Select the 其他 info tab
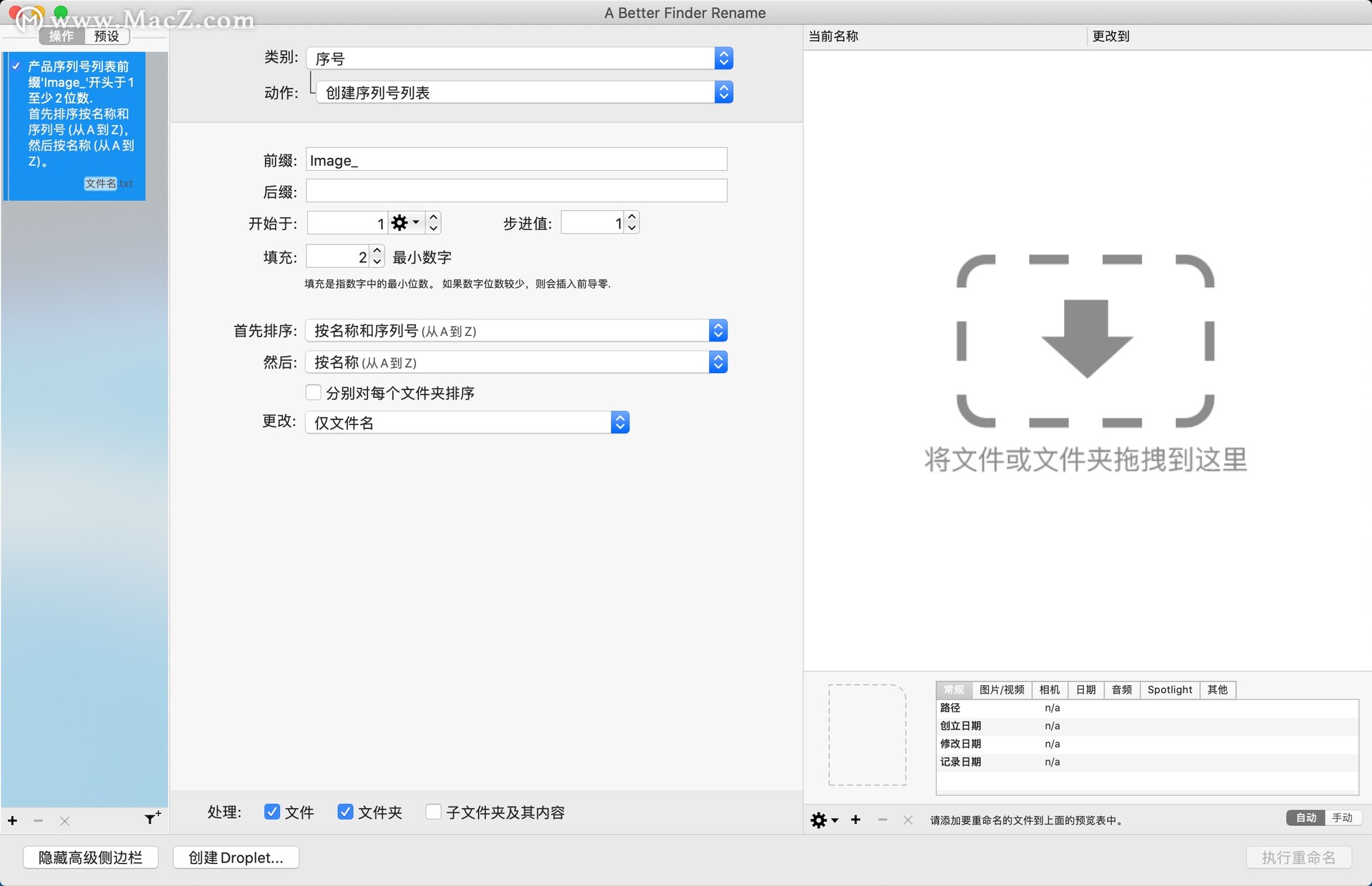Image resolution: width=1372 pixels, height=886 pixels. 1218,690
